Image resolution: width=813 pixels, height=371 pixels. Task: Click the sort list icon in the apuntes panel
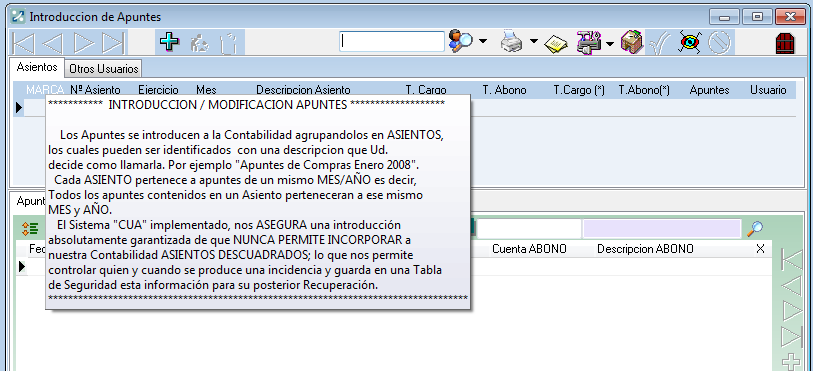point(30,229)
